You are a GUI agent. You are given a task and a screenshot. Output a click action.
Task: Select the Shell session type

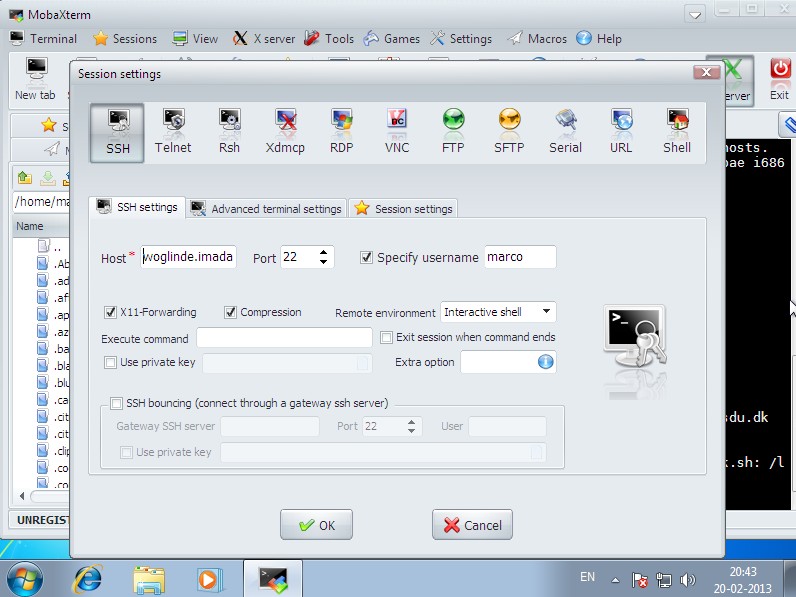pyautogui.click(x=677, y=133)
